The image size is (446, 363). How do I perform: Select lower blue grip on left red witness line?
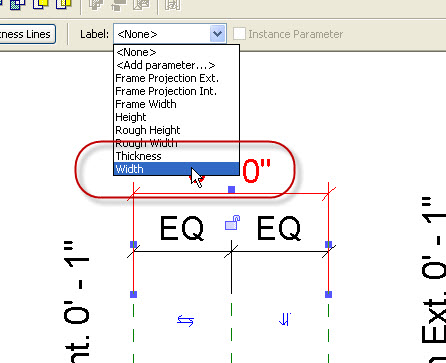pos(133,294)
